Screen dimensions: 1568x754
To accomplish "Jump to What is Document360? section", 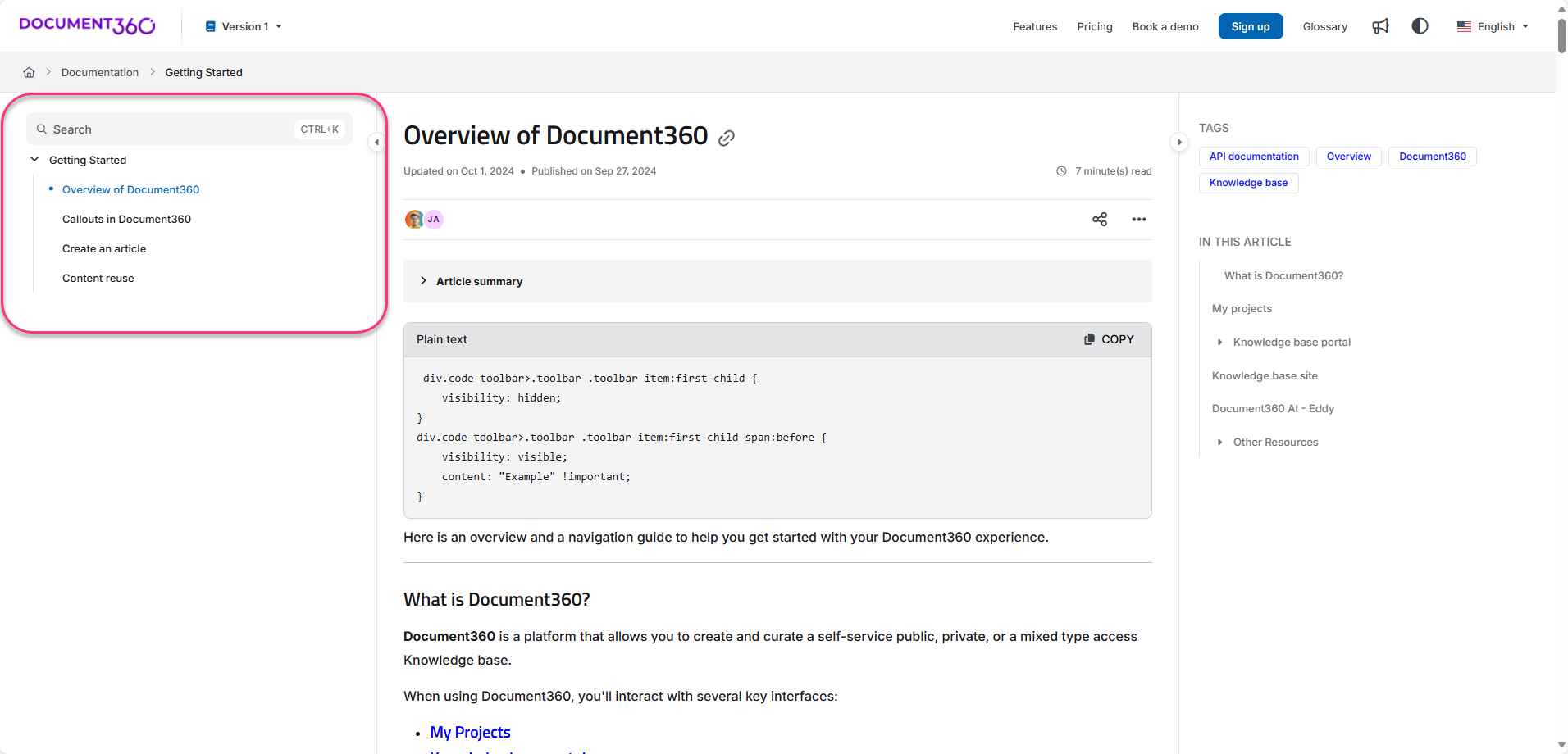I will pos(1284,275).
